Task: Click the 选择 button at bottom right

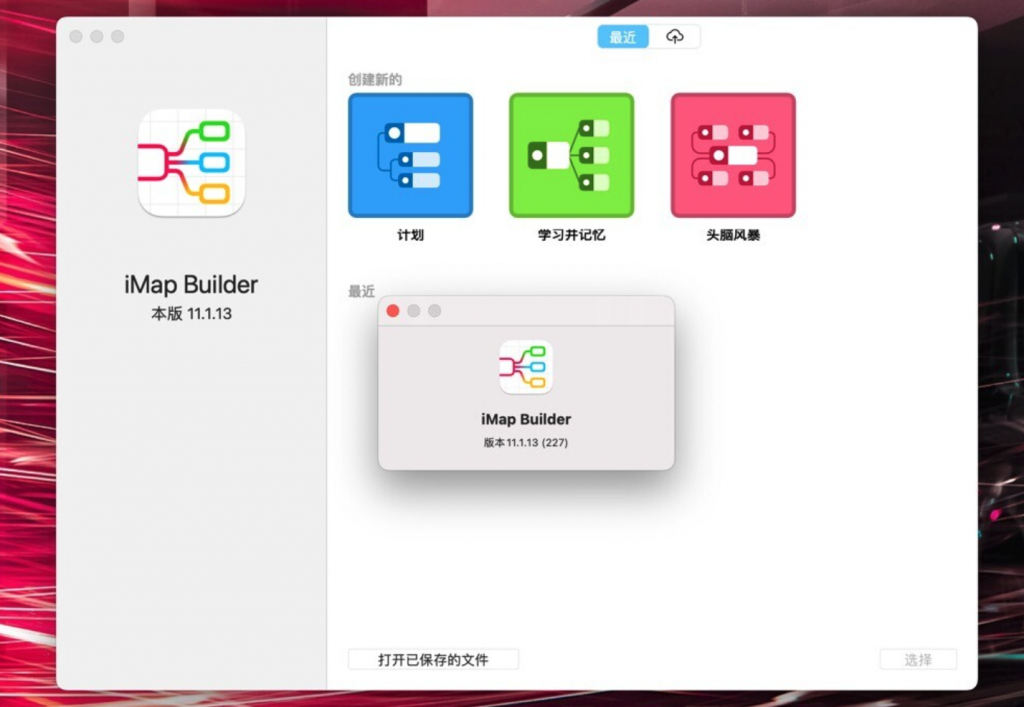Action: point(918,659)
